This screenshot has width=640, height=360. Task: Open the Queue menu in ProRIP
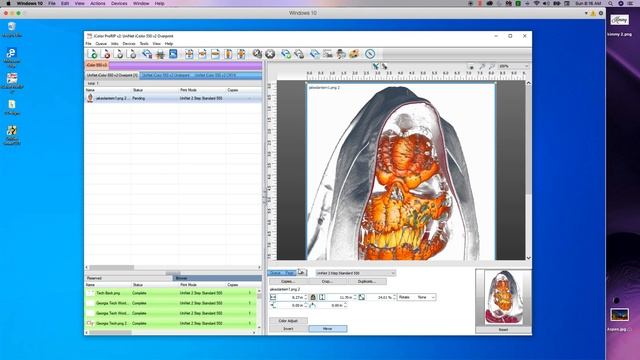(x=101, y=44)
